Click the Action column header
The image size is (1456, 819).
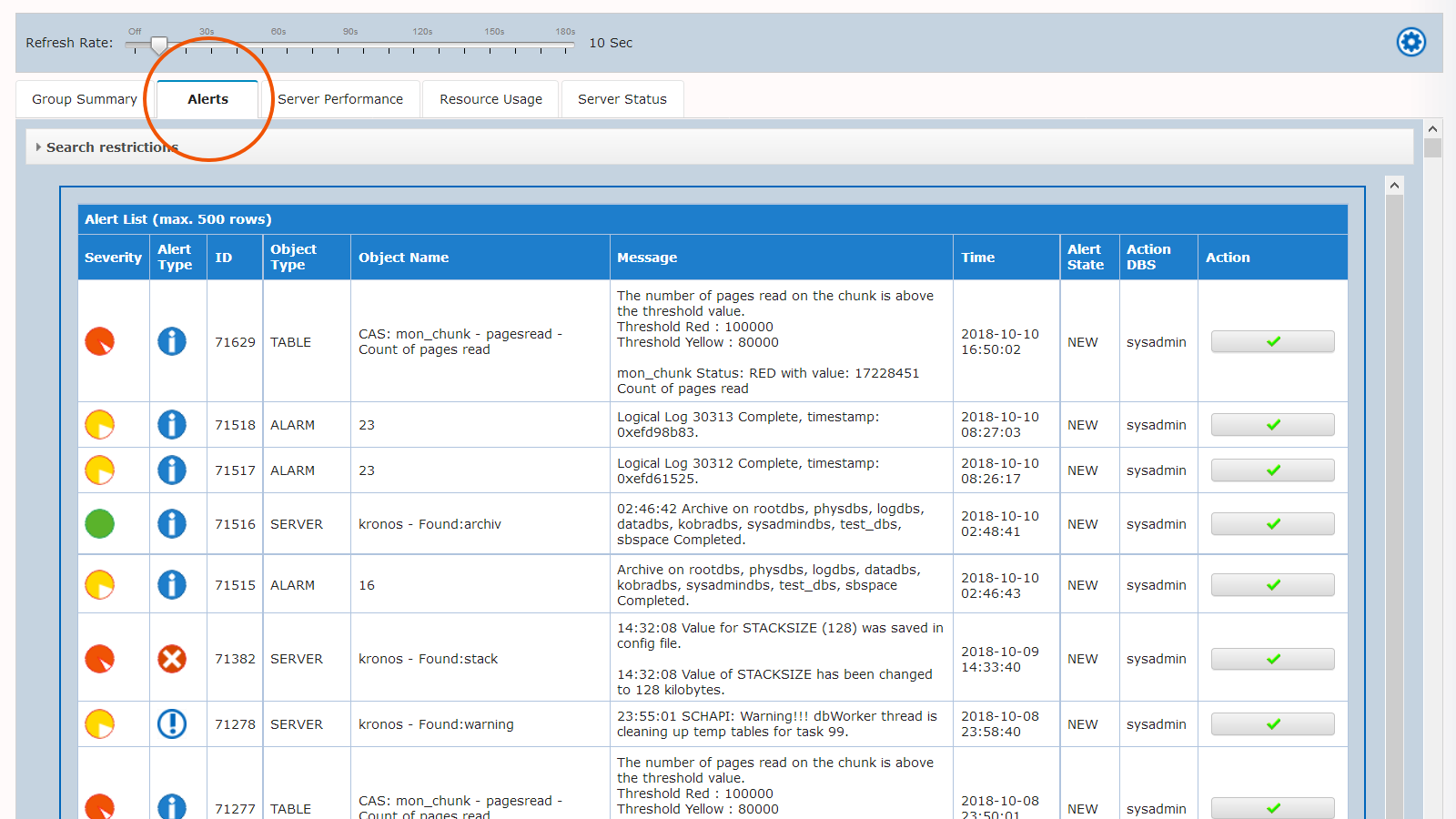[x=1272, y=258]
